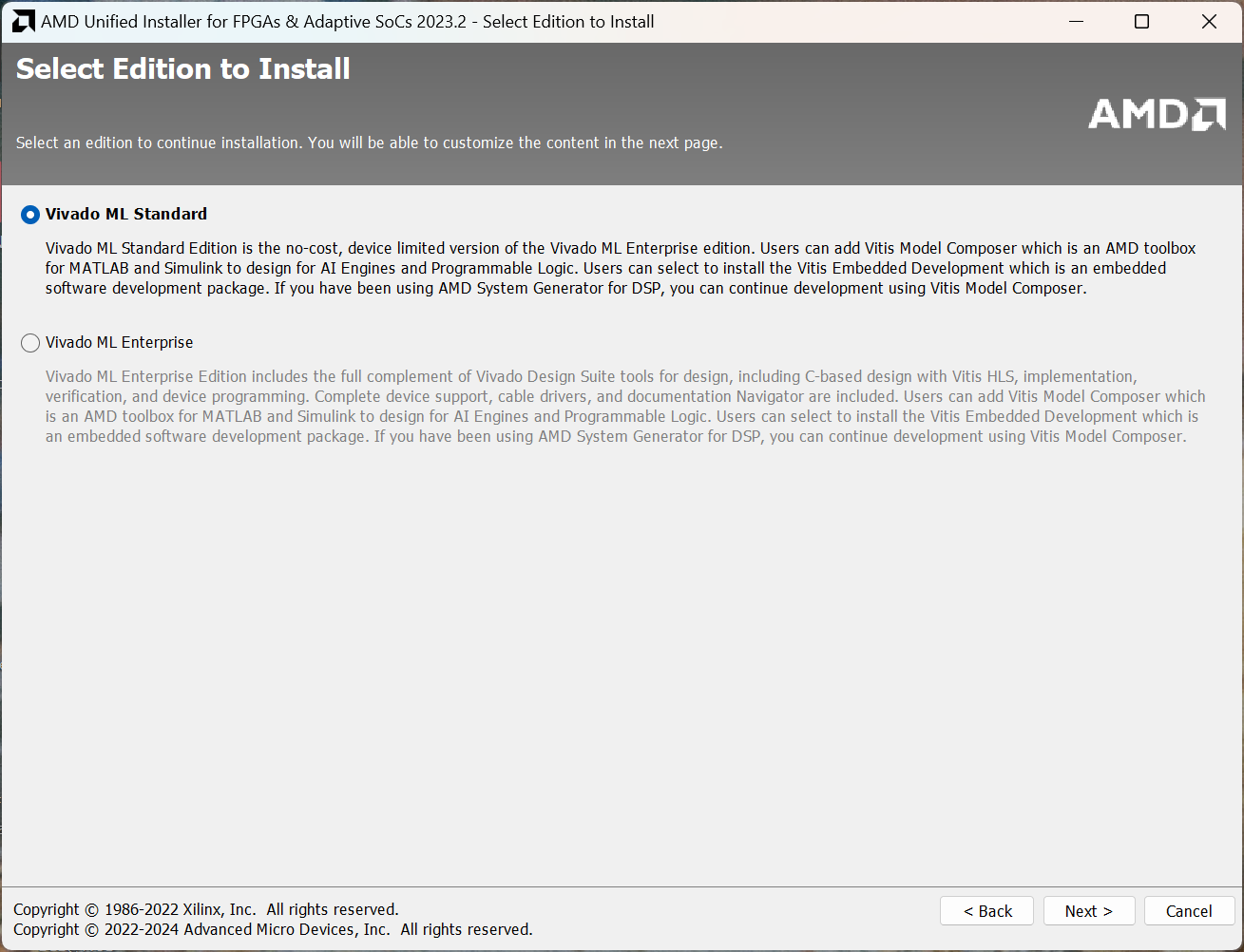Click the installer app icon in title bar

click(x=23, y=22)
